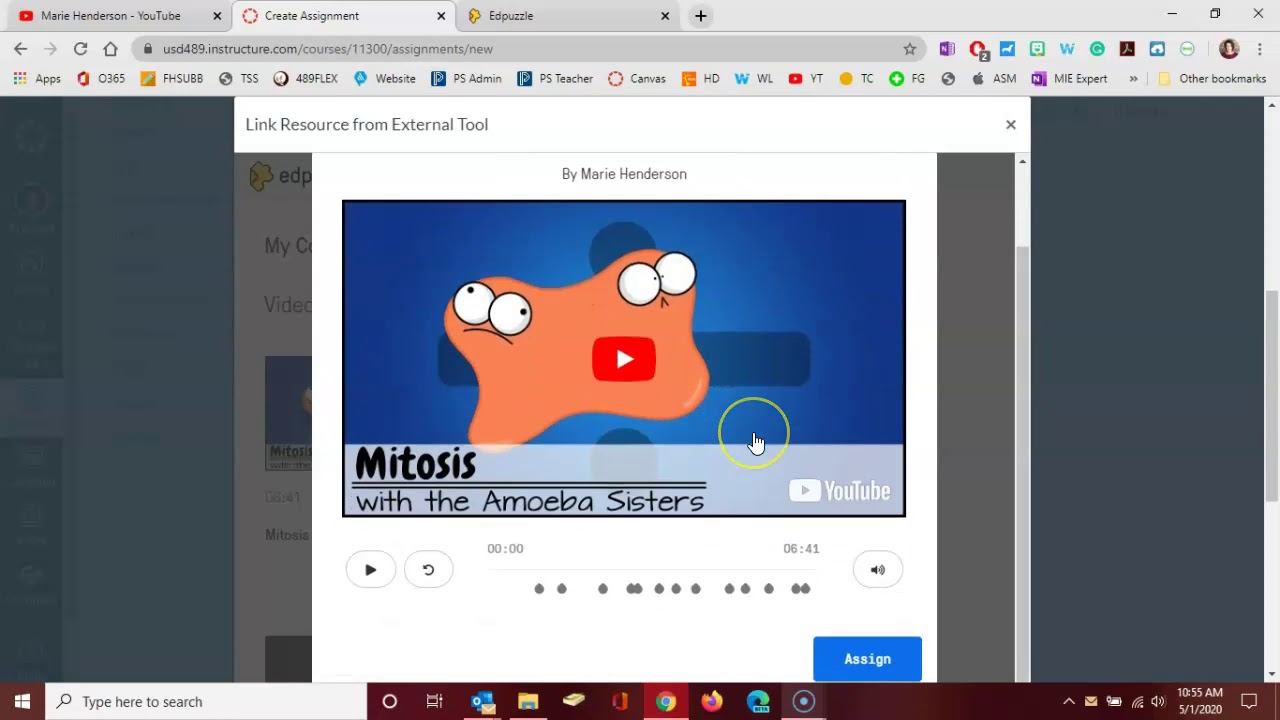Screen dimensions: 1280x720
Task: Close the Edpuzzle browser tab
Action: pos(665,16)
